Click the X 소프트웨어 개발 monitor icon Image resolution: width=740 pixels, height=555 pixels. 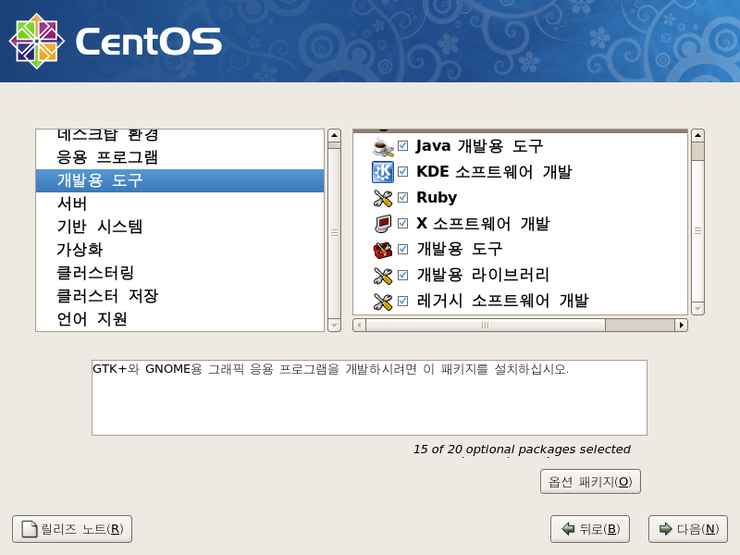(383, 223)
